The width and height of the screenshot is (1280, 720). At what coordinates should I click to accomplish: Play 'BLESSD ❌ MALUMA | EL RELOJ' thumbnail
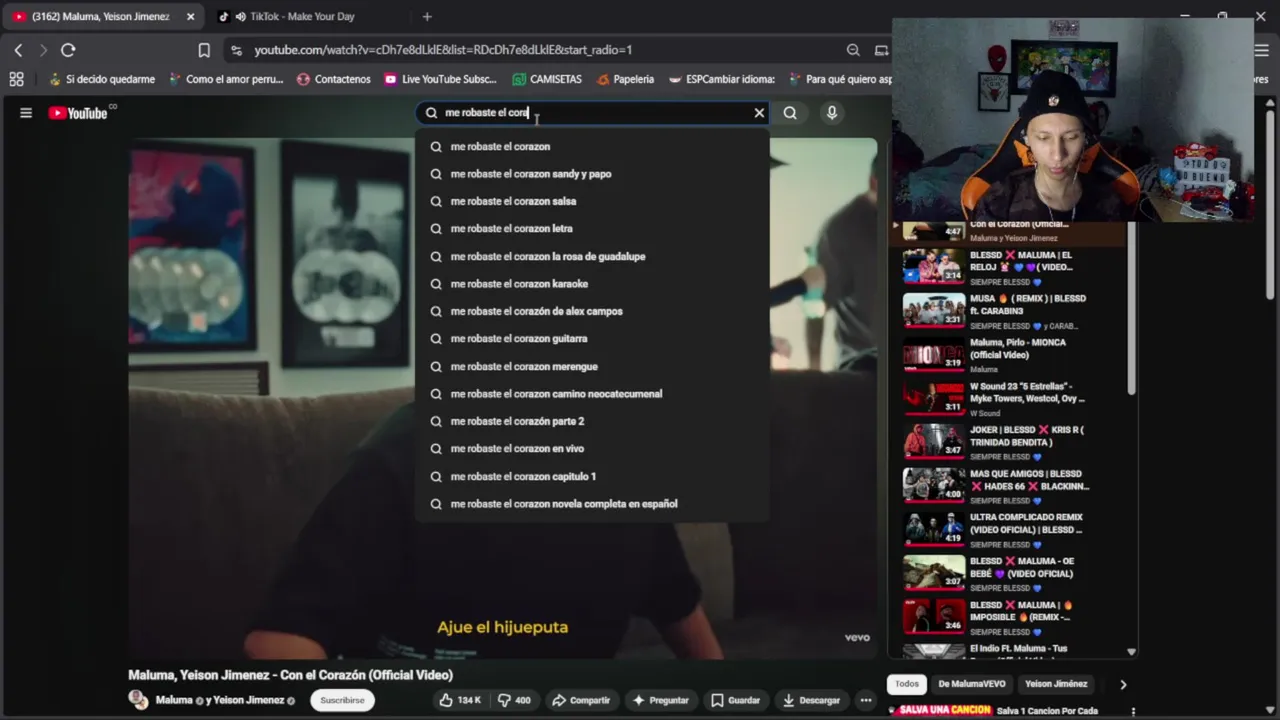pos(934,266)
